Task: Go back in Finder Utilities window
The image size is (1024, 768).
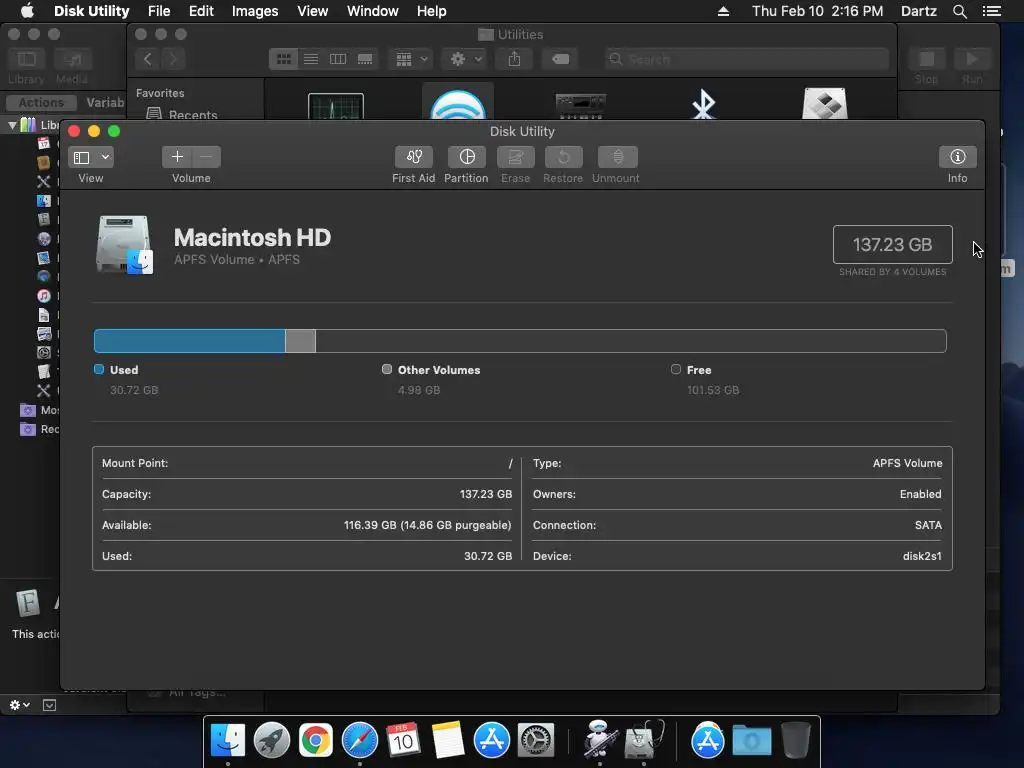Action: (148, 59)
